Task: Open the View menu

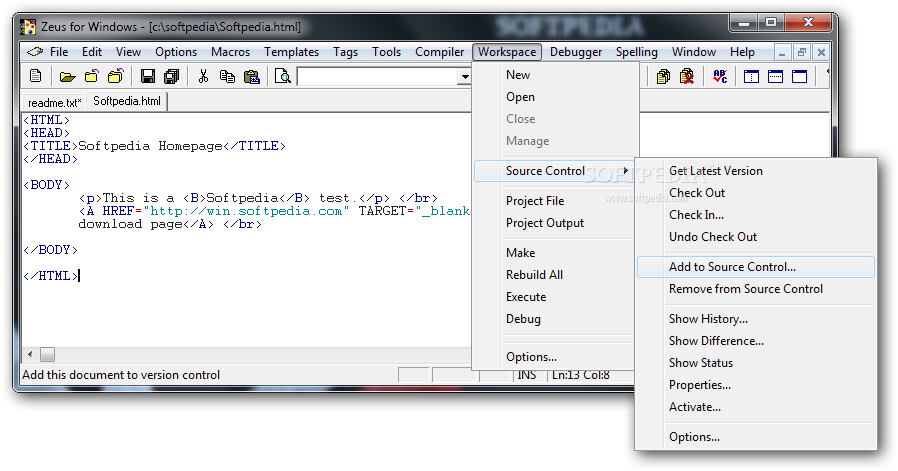Action: click(128, 52)
